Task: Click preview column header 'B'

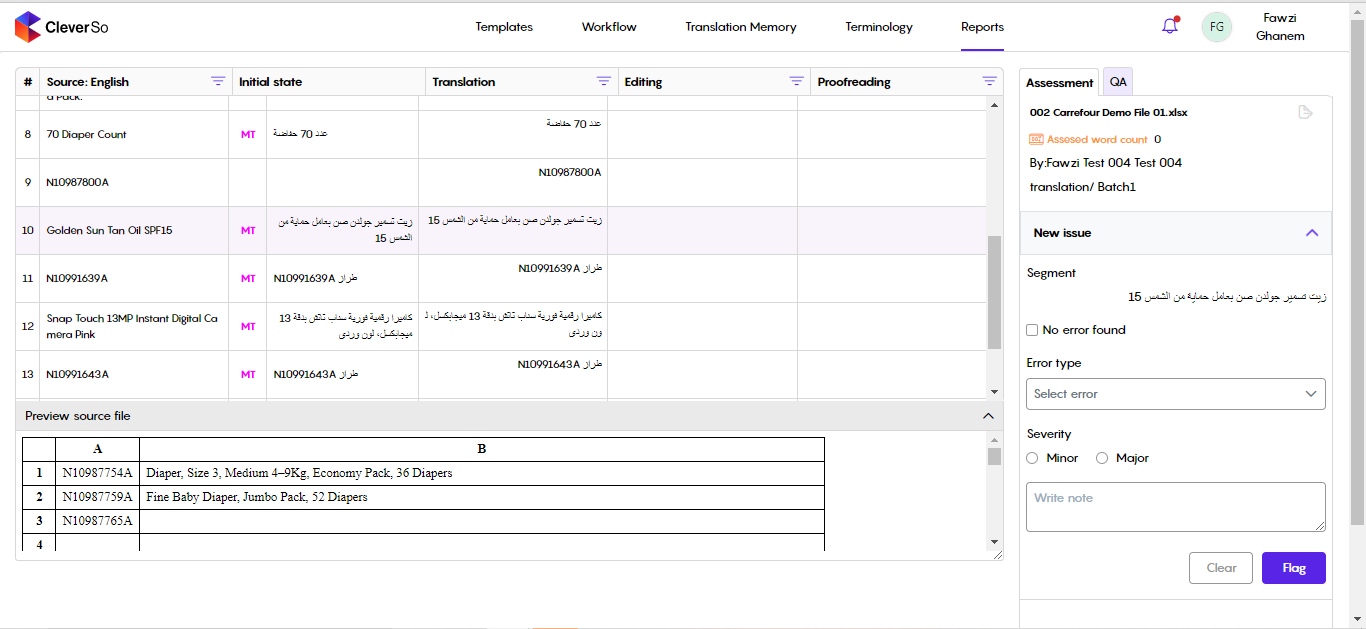Action: click(x=482, y=449)
